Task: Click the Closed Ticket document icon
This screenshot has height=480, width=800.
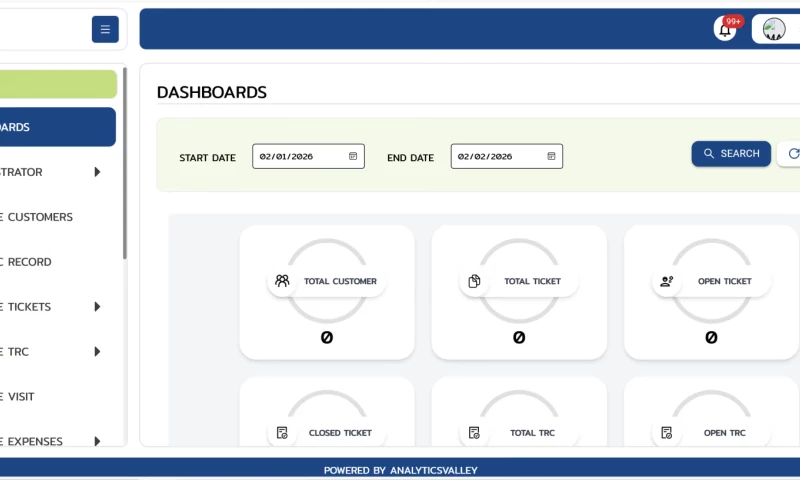Action: (x=282, y=433)
